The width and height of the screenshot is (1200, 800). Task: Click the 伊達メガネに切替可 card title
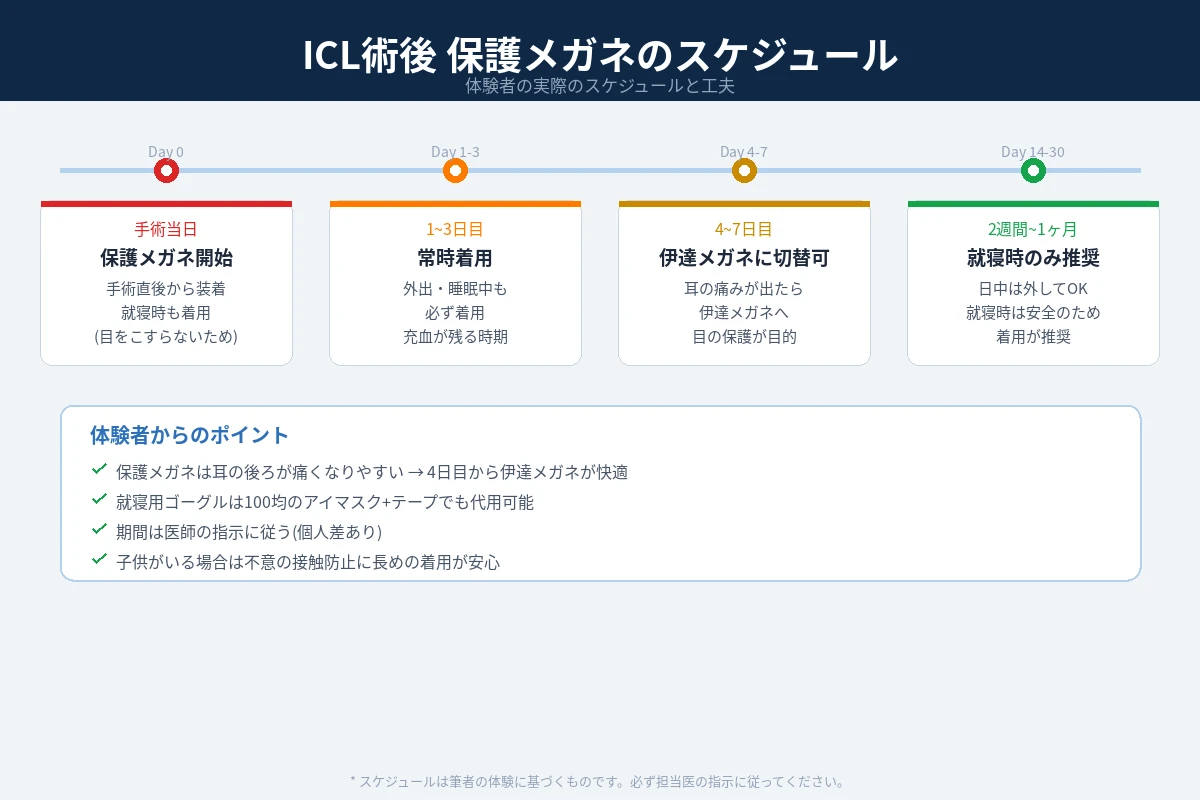(744, 258)
